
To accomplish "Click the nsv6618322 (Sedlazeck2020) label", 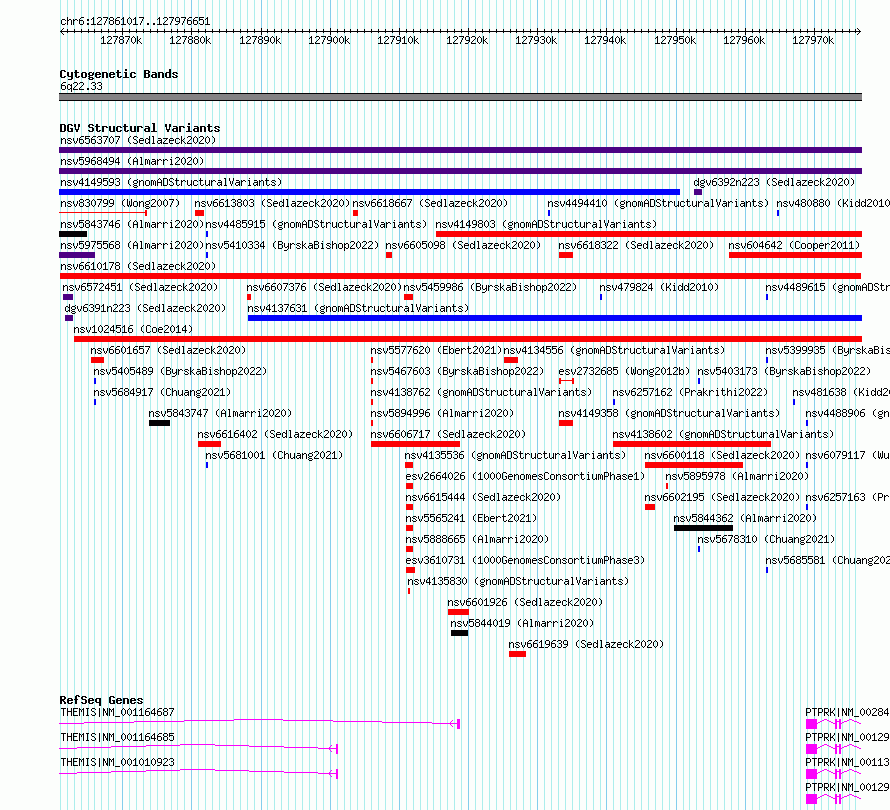I will 636,245.
